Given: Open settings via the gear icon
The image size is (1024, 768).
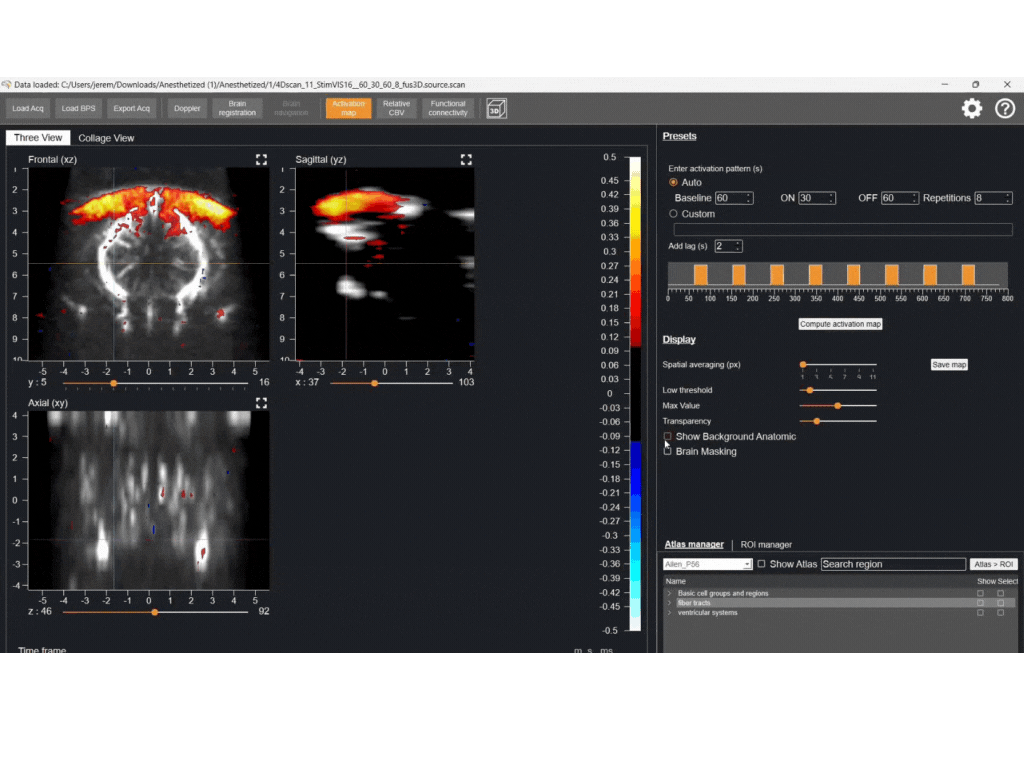Looking at the screenshot, I should (x=972, y=109).
